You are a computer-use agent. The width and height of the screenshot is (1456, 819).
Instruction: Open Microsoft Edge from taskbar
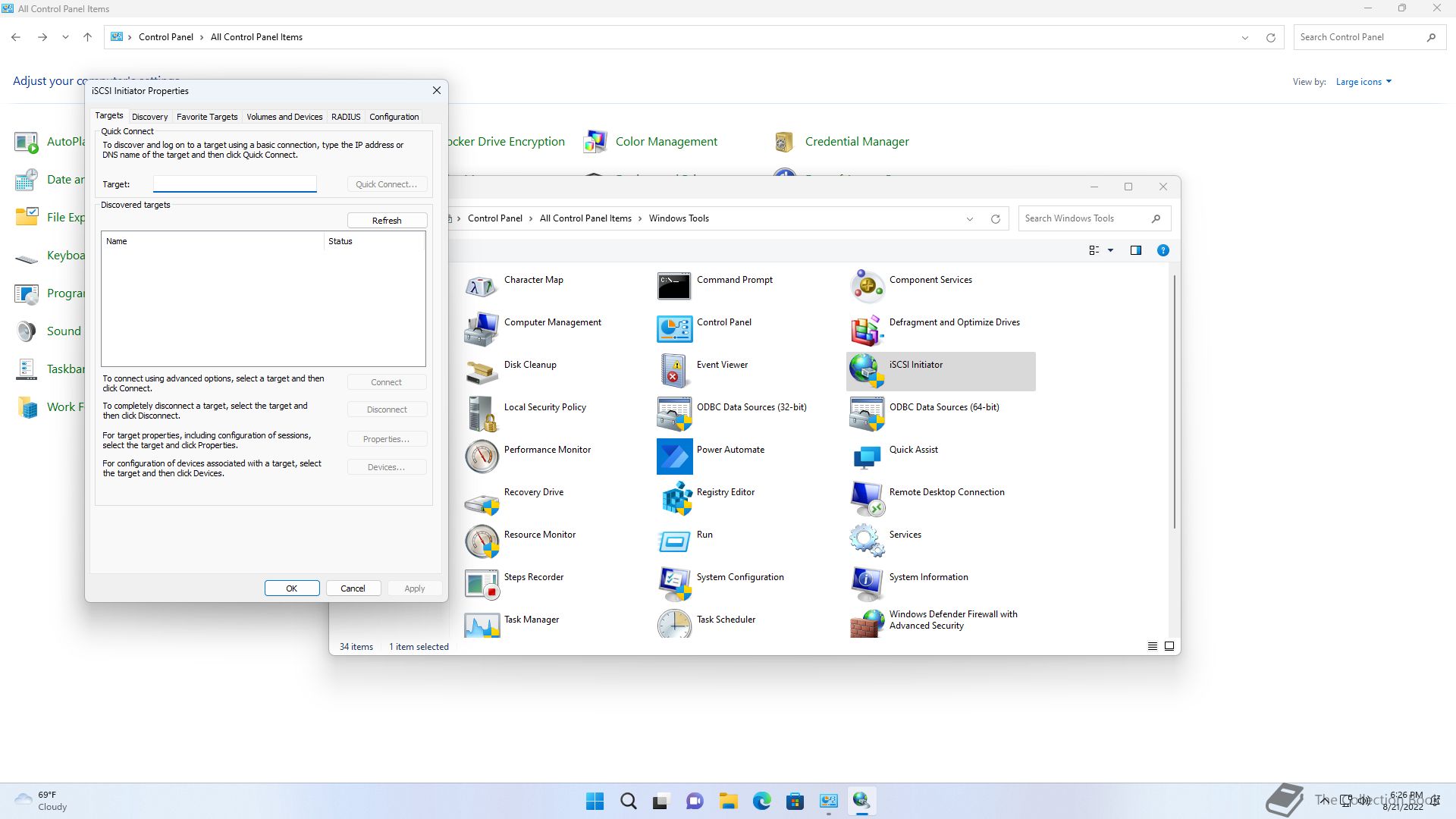tap(762, 801)
